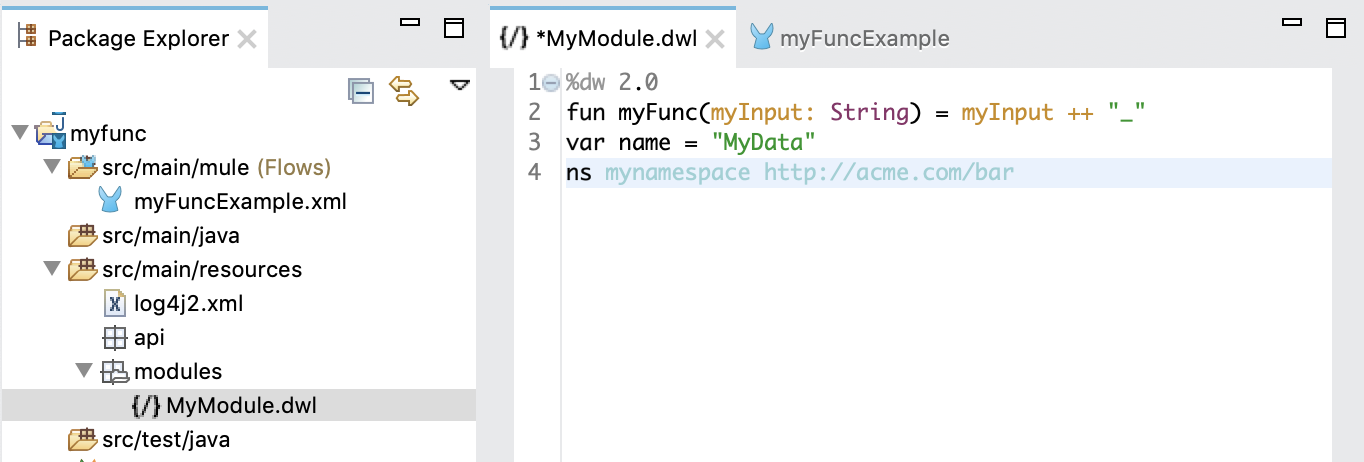The height and width of the screenshot is (462, 1364).
Task: Select the src/main/java folder
Action: 170,236
